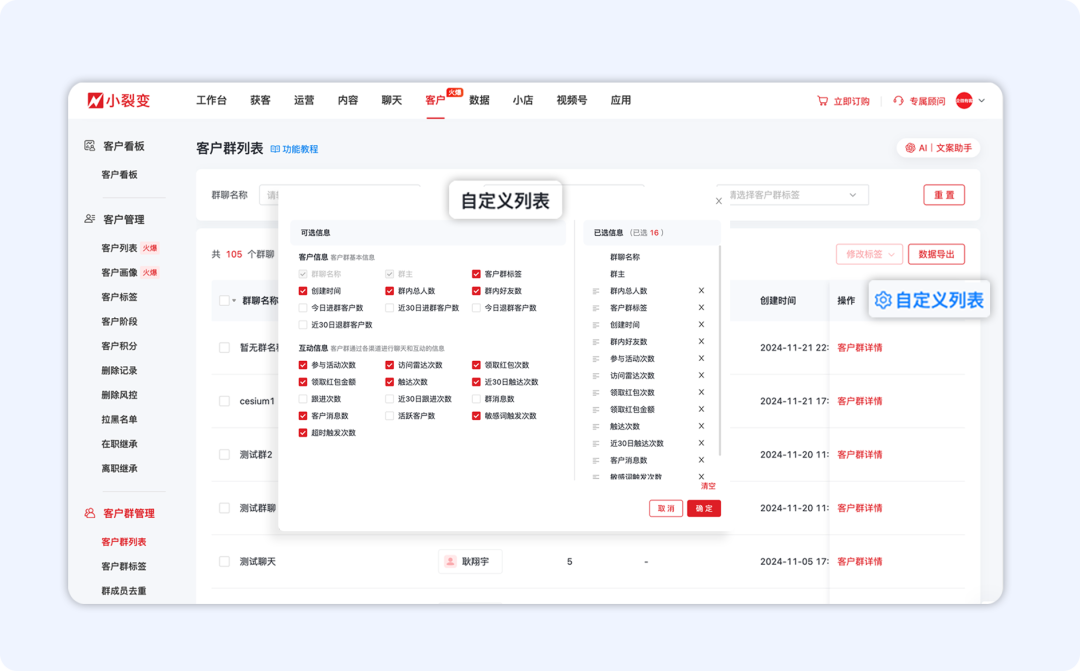Confirm with the 确定 button
The height and width of the screenshot is (671, 1080).
point(703,508)
